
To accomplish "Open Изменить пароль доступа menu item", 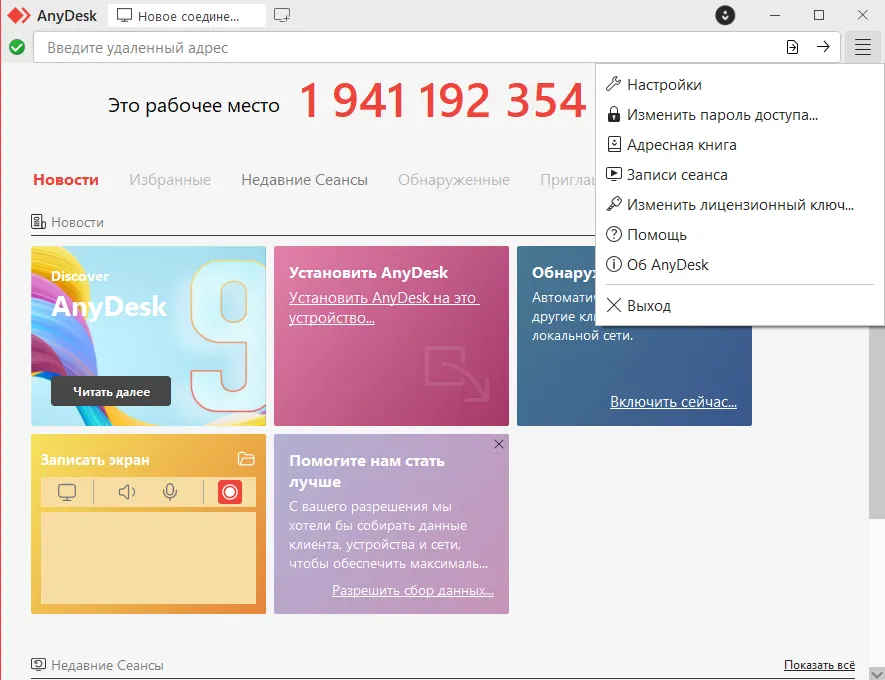I will (x=722, y=115).
